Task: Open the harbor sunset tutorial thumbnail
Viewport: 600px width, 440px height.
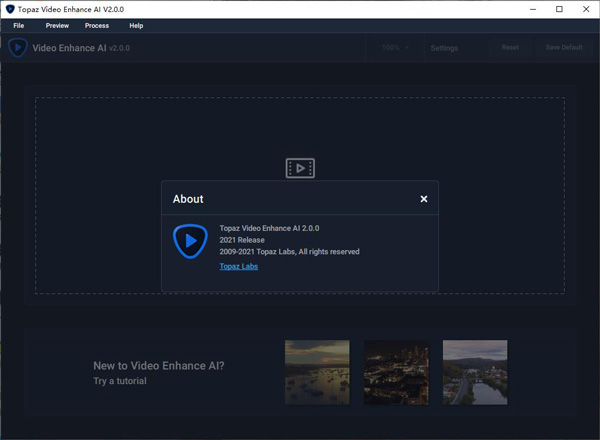Action: click(317, 372)
